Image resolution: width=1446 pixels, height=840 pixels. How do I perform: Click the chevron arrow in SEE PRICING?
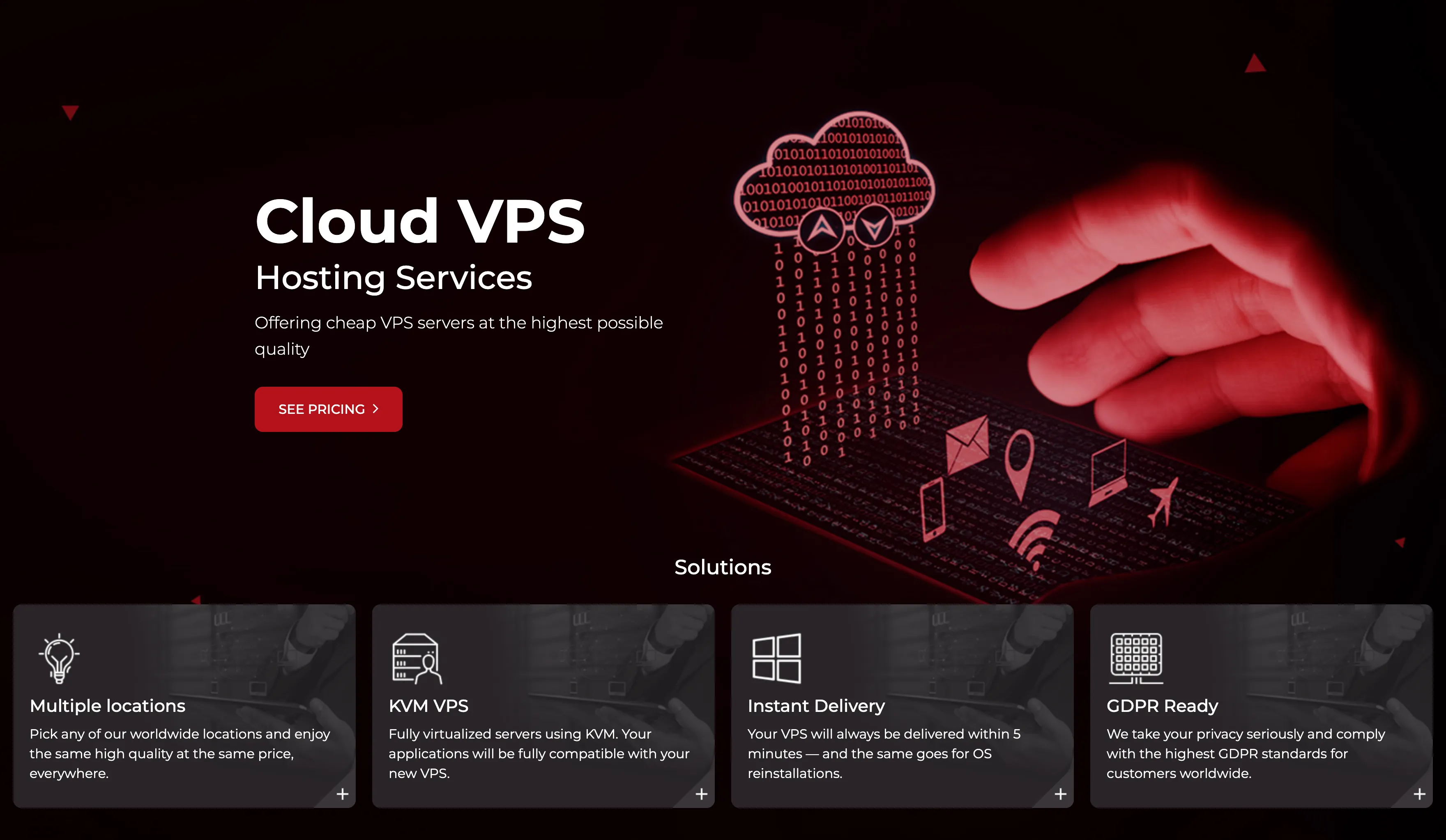click(376, 409)
